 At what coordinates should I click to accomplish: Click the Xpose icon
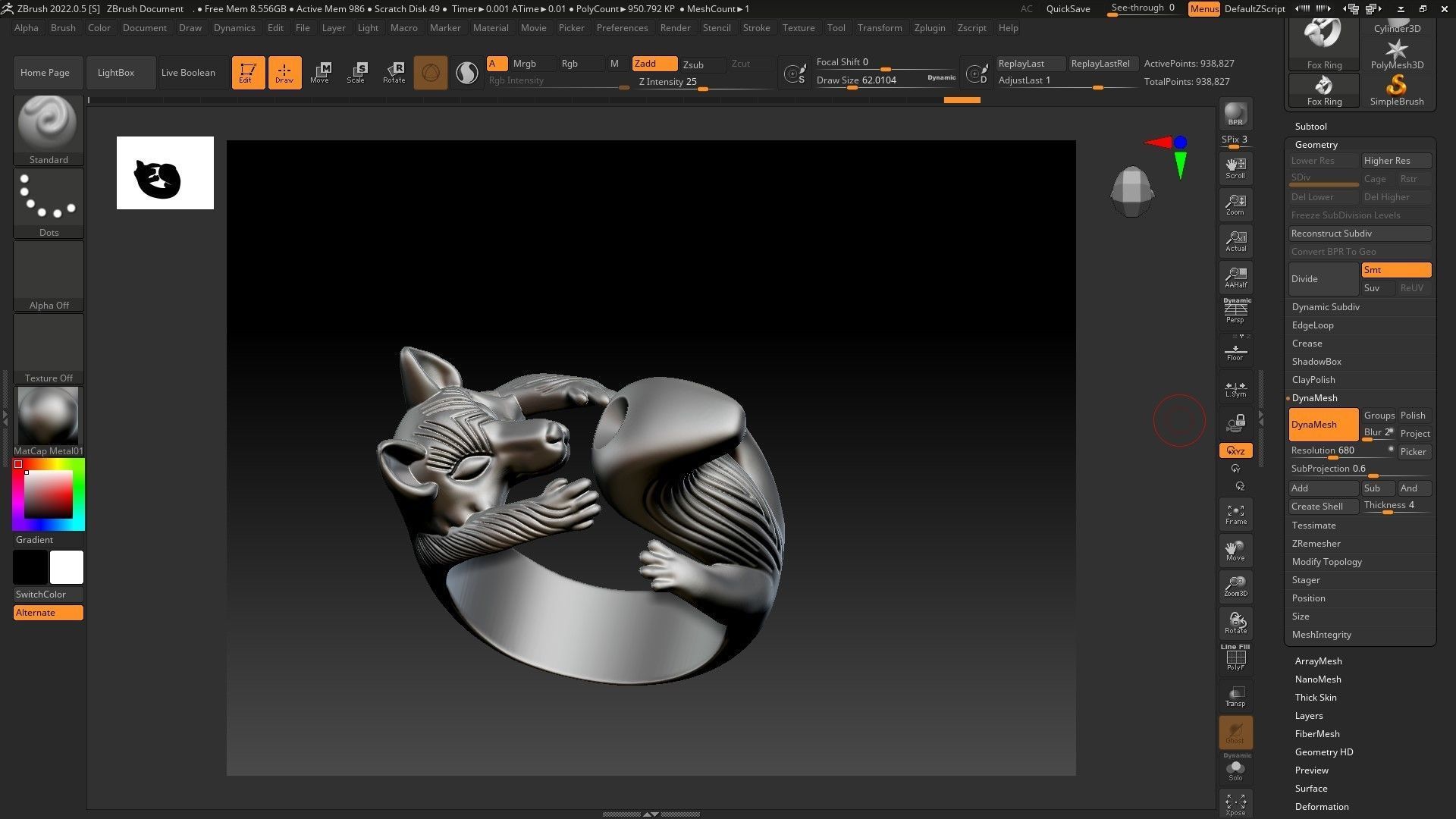[x=1235, y=804]
